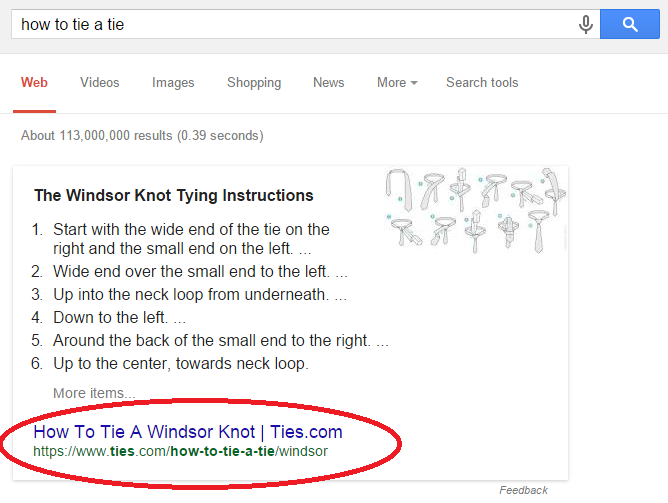Switch to the Shopping tab

(254, 83)
